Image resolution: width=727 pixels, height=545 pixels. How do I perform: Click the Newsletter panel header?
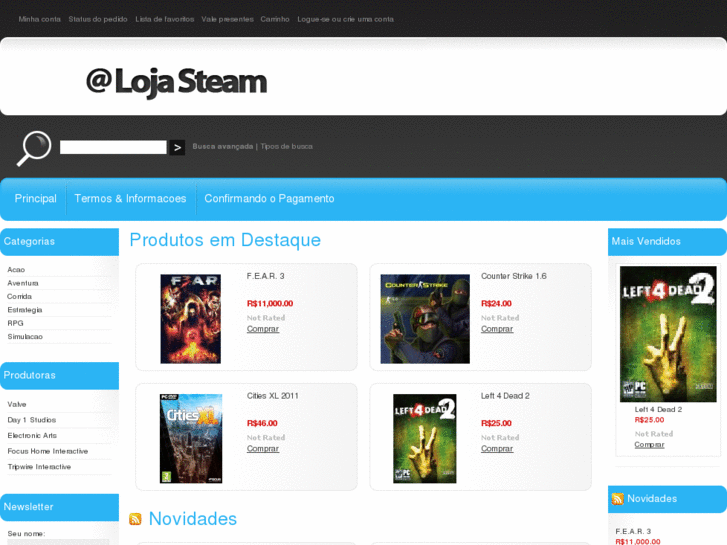click(59, 507)
